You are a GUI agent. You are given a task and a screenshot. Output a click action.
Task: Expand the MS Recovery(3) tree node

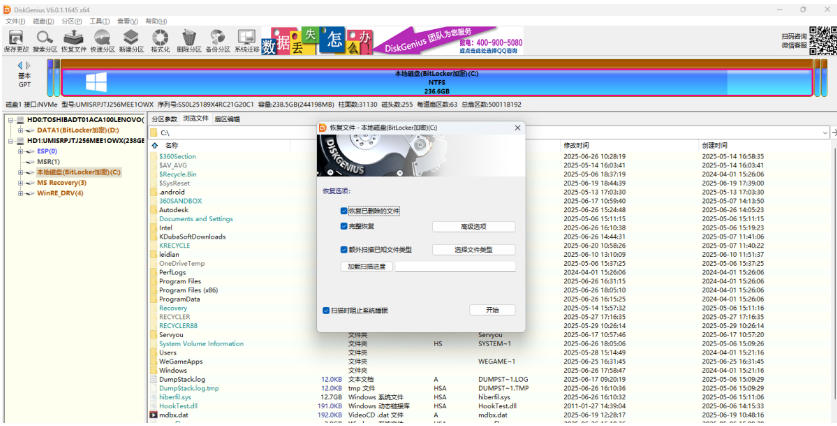[21, 182]
